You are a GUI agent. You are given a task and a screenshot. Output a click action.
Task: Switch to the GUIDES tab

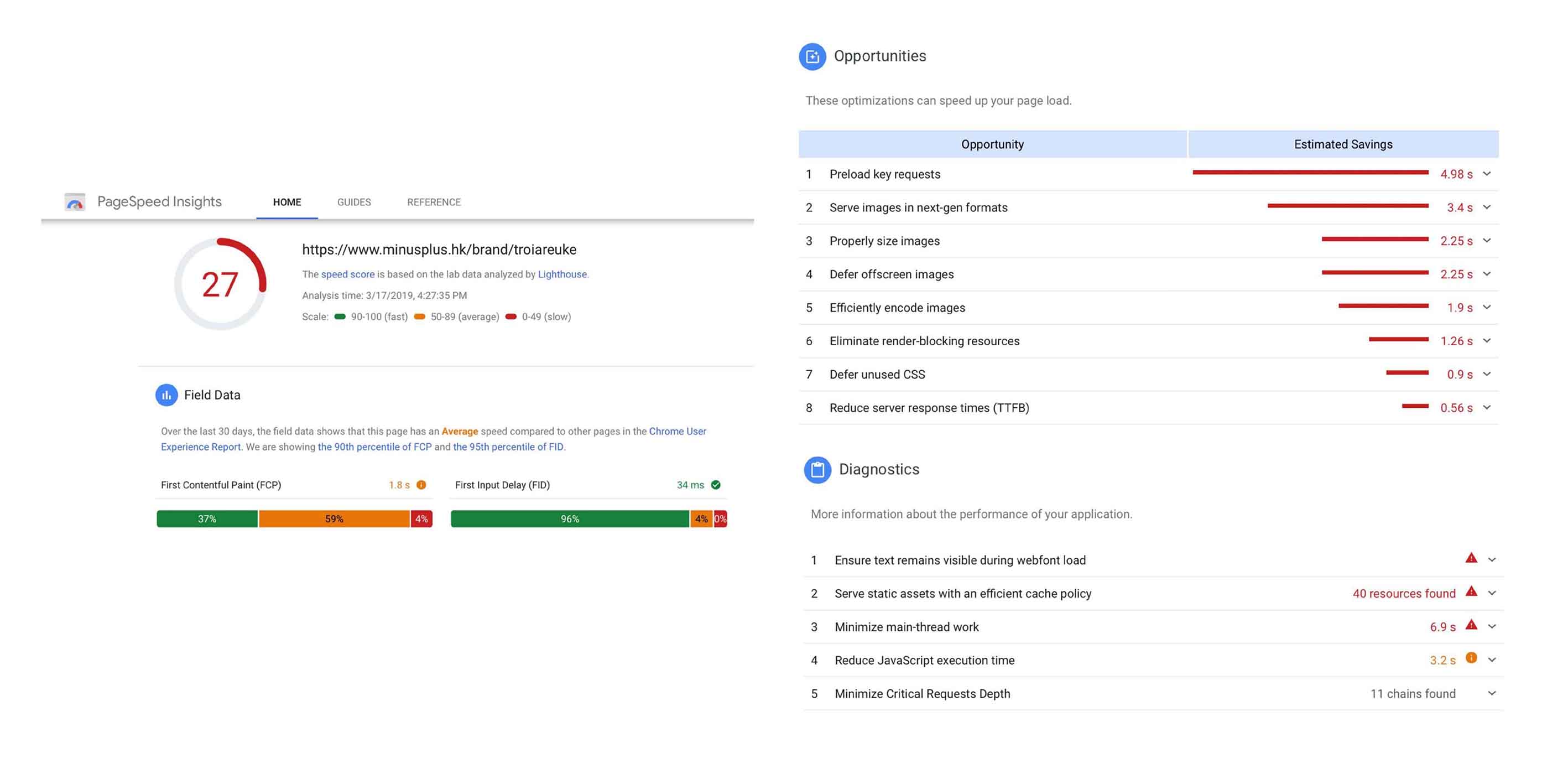point(353,202)
